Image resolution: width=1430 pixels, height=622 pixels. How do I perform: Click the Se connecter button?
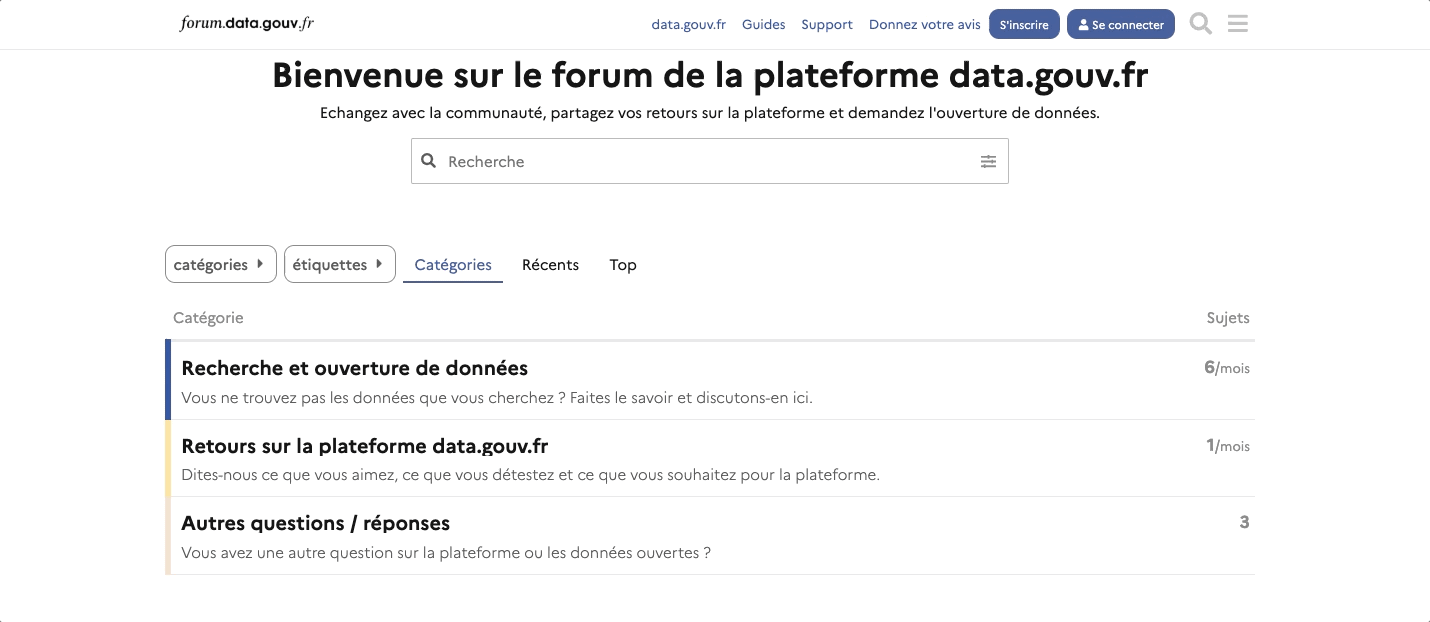1121,23
